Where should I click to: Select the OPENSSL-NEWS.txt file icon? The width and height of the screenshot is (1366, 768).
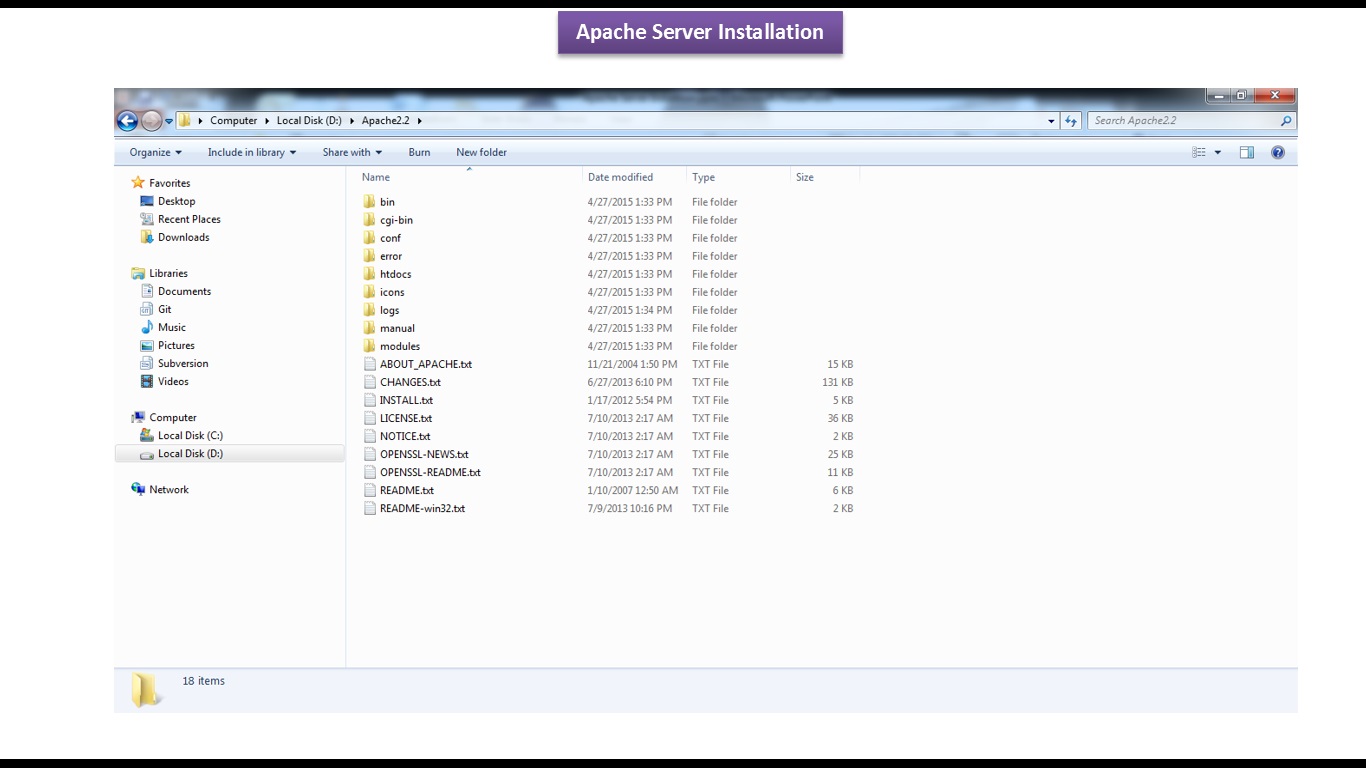[370, 454]
